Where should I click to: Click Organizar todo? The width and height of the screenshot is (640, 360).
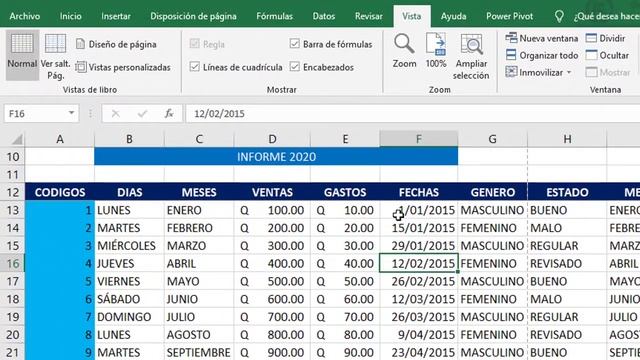(542, 55)
